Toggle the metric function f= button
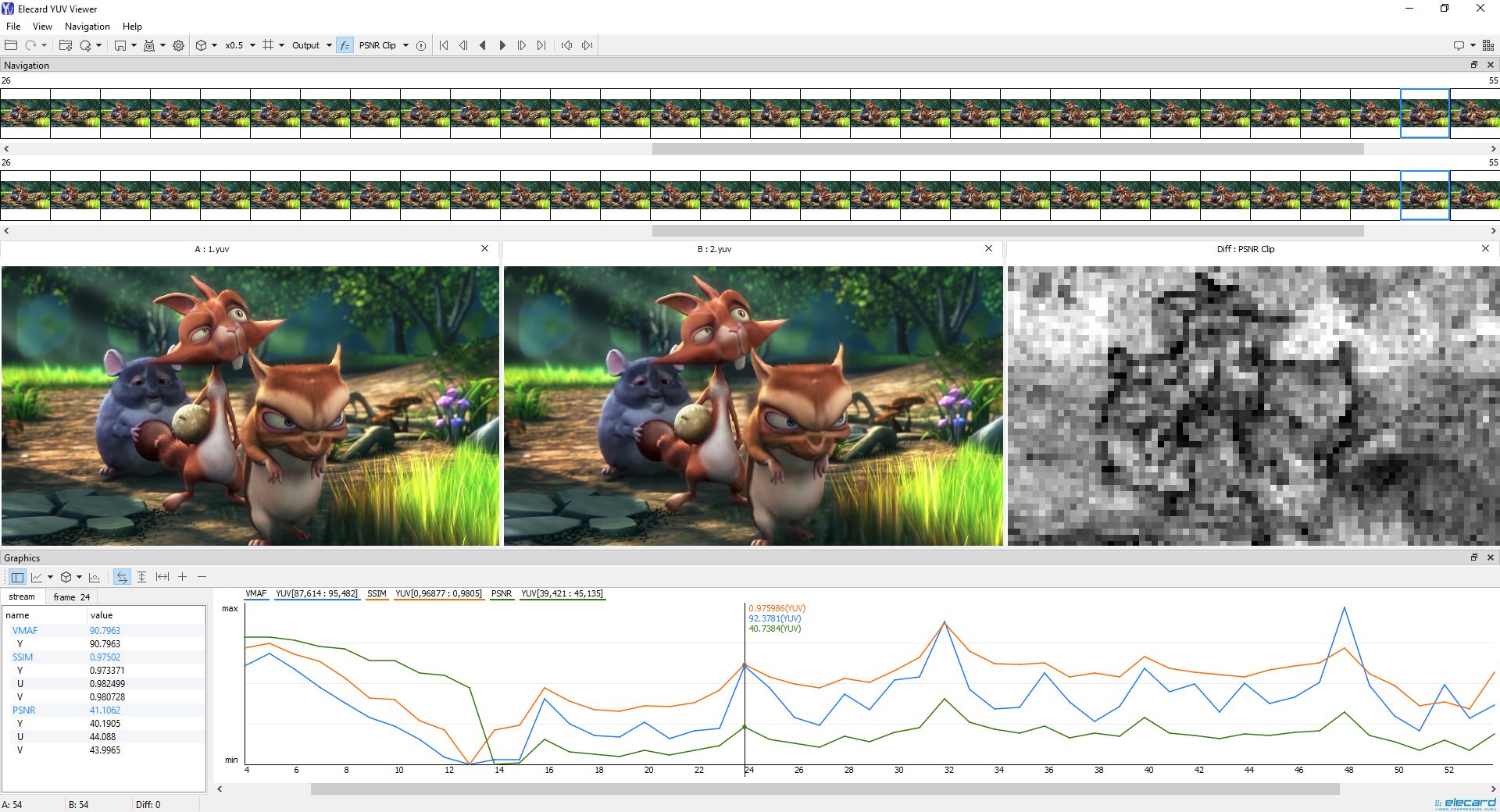The height and width of the screenshot is (812, 1500). pos(345,45)
